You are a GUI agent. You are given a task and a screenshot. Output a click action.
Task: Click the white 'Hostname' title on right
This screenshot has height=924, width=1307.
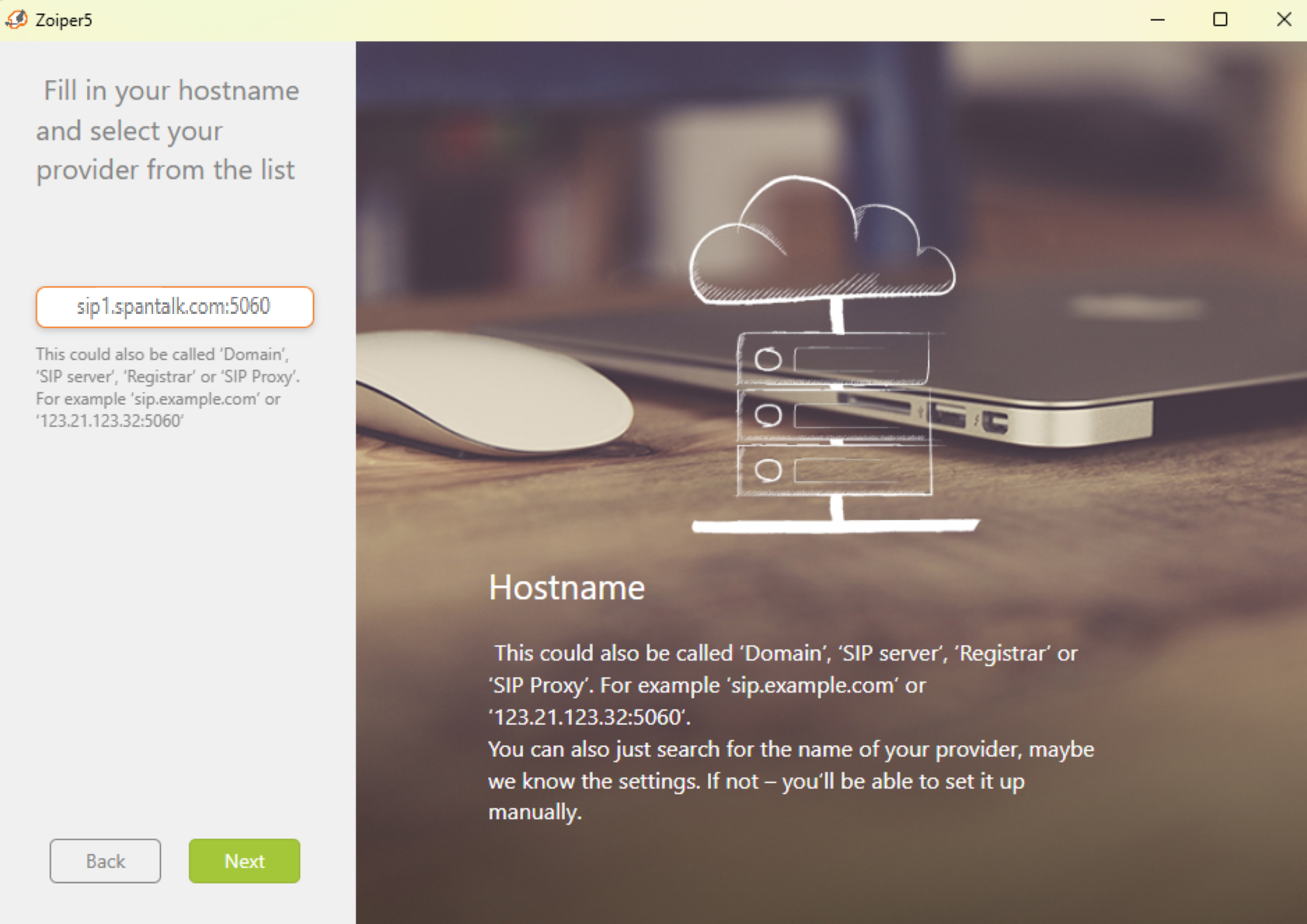tap(566, 588)
